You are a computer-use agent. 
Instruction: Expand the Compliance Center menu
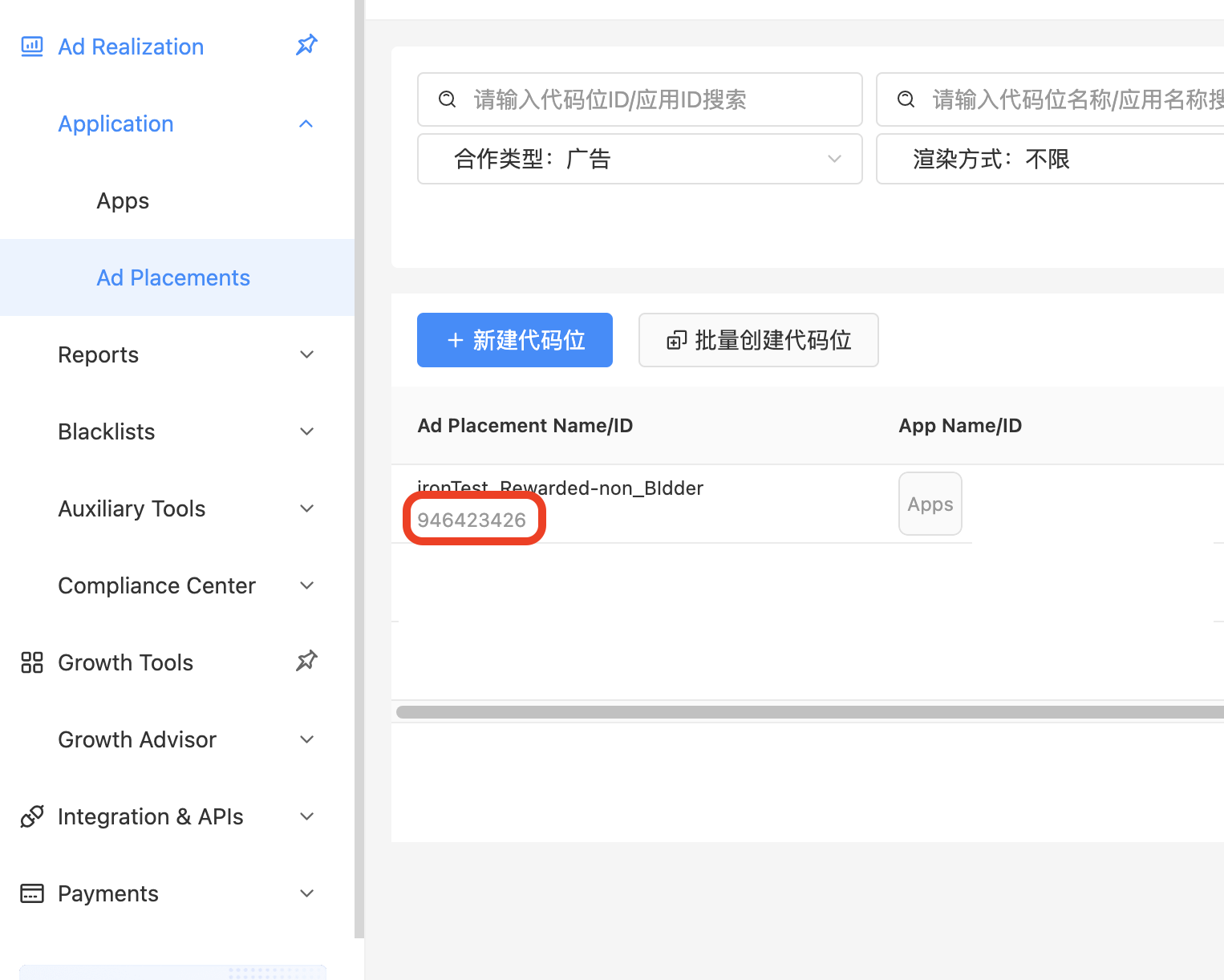tap(306, 585)
